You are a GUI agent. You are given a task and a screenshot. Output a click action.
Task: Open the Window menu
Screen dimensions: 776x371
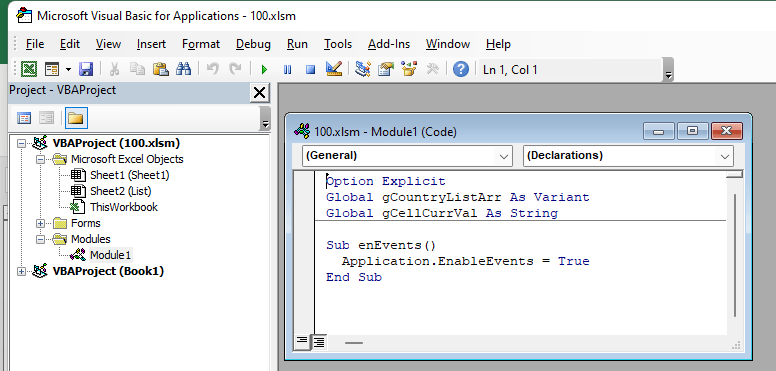click(448, 44)
